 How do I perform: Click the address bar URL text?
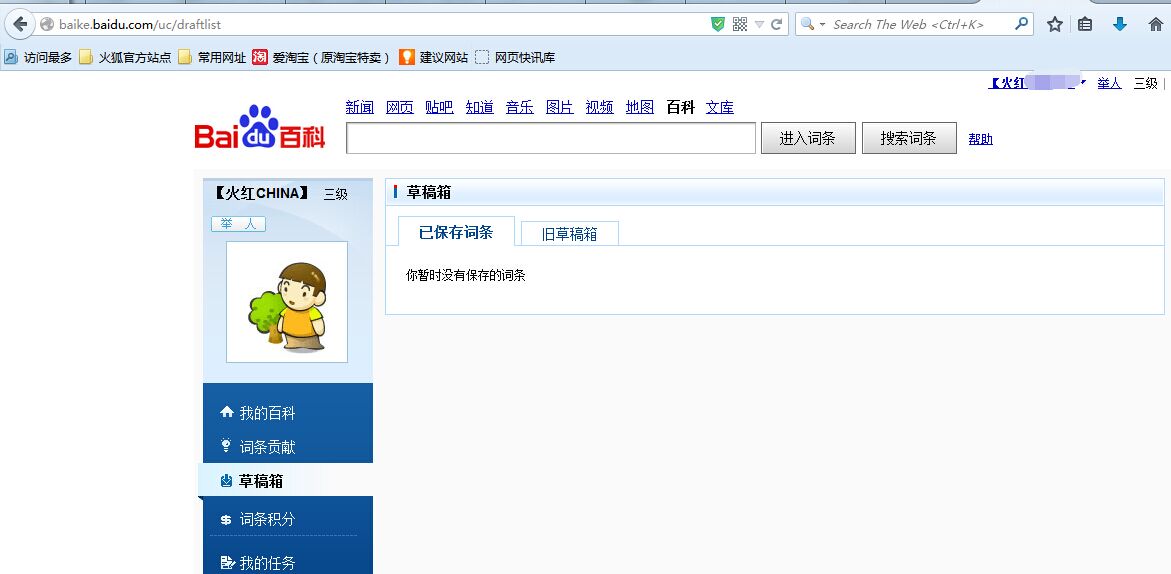tap(140, 25)
